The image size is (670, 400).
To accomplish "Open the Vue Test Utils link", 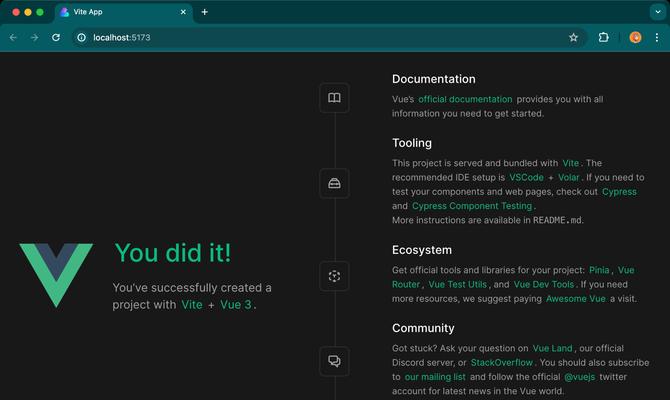I will click(457, 284).
